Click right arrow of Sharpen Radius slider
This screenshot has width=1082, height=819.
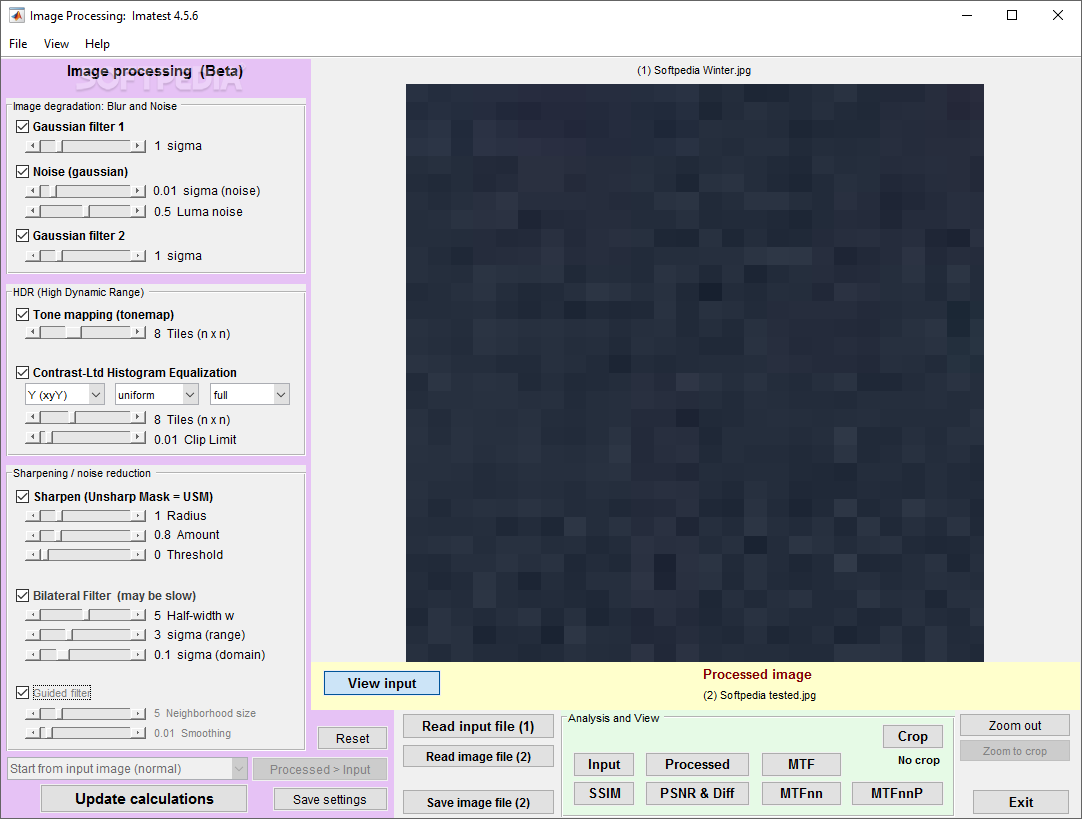pyautogui.click(x=139, y=515)
